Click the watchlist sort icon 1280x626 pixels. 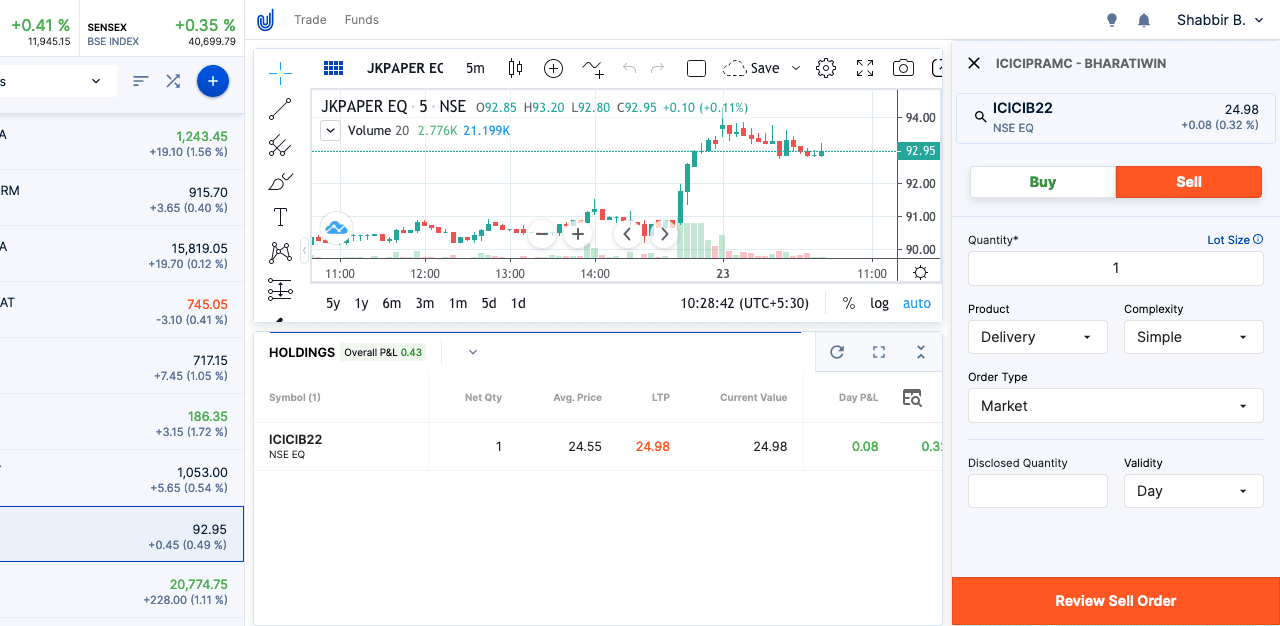click(141, 81)
